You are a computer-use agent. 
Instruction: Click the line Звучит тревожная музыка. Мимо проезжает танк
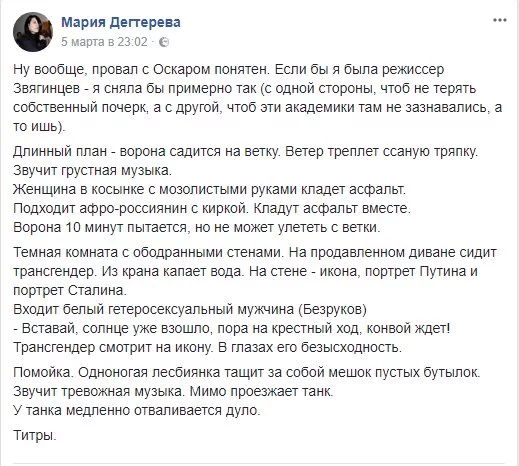pos(173,391)
